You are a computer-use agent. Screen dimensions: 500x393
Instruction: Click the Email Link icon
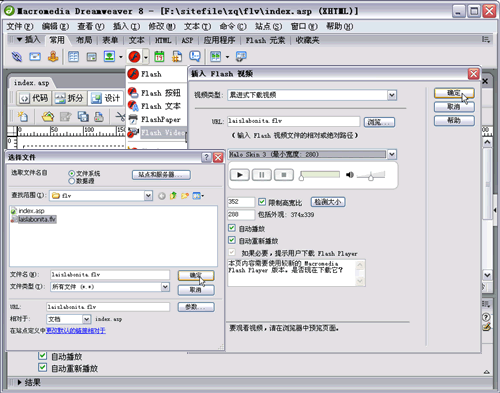(x=35, y=57)
